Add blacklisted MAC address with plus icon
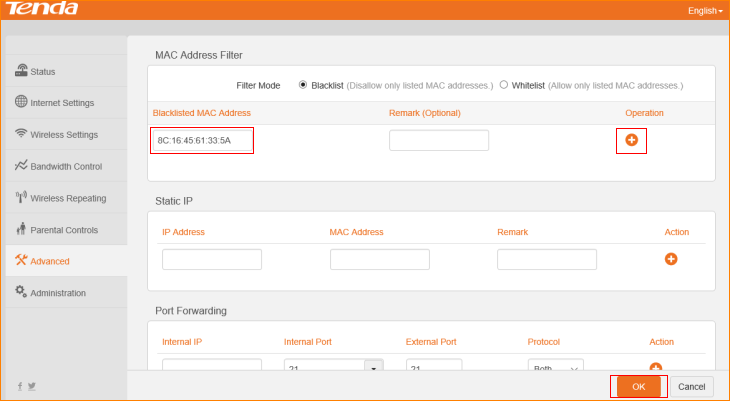The image size is (730, 401). click(631, 140)
